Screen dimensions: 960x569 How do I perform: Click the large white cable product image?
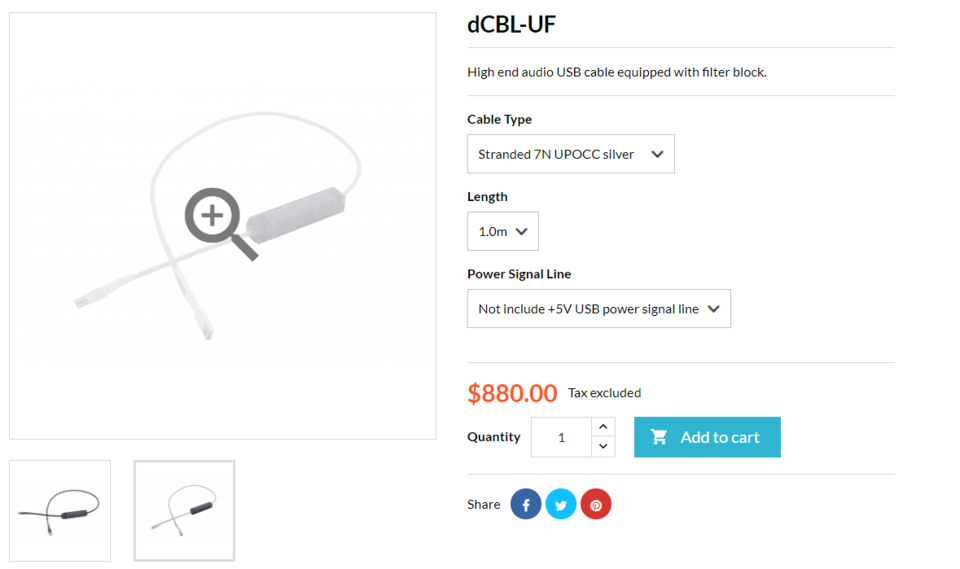(x=223, y=226)
